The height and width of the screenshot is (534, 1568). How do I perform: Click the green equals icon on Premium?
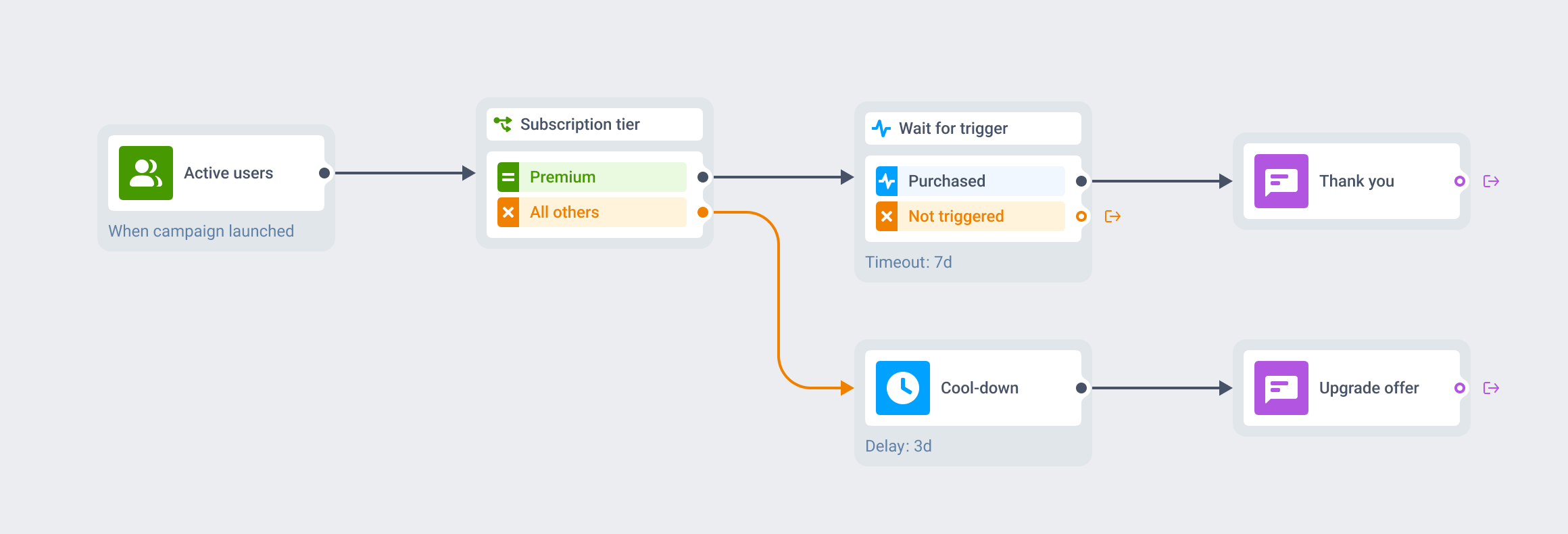pyautogui.click(x=508, y=177)
